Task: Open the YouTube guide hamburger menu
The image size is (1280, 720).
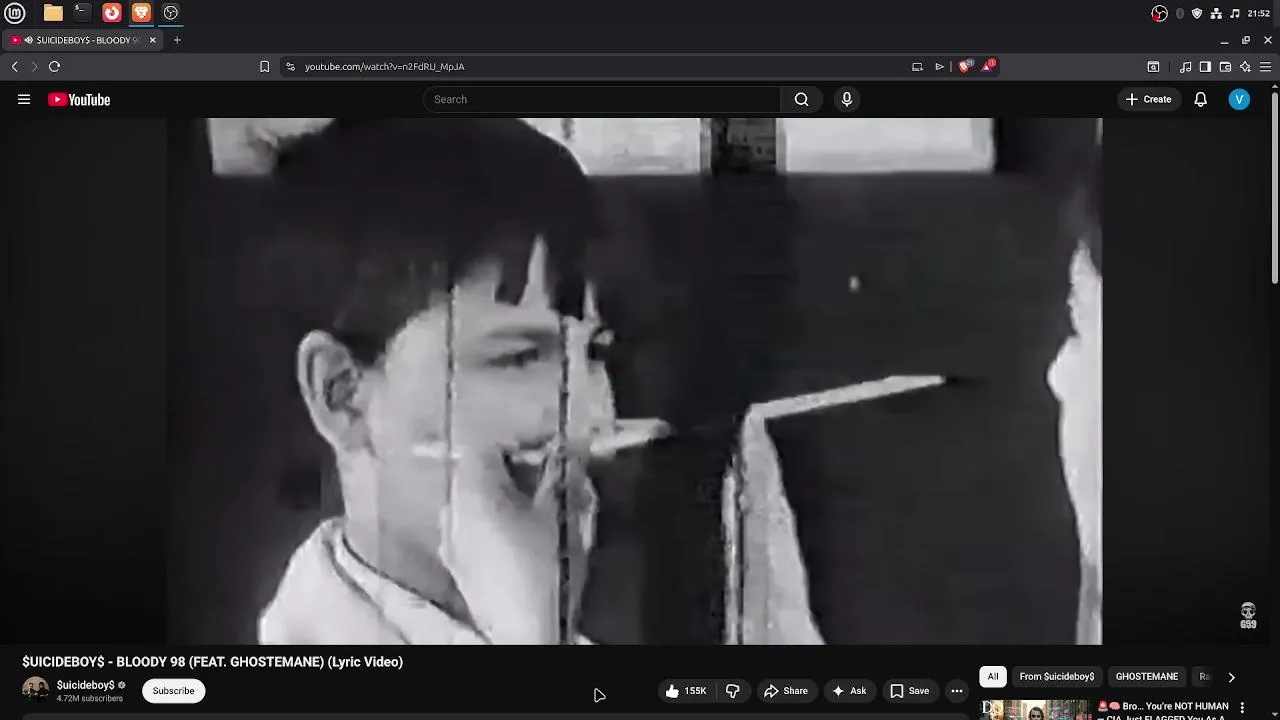Action: [x=24, y=99]
